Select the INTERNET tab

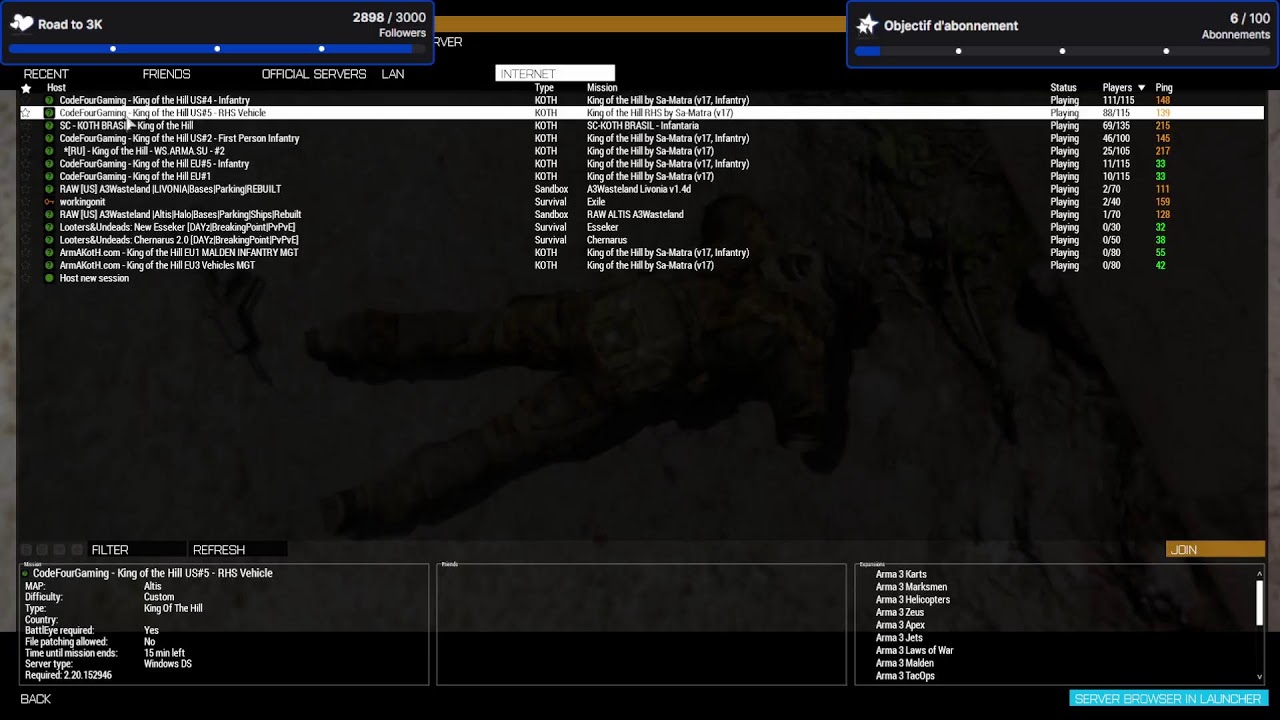pyautogui.click(x=555, y=74)
